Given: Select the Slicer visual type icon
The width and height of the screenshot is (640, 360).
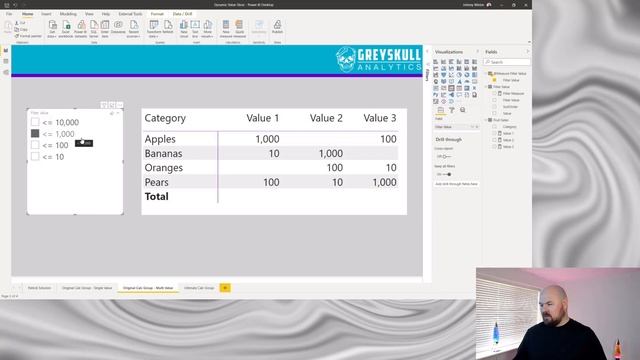Looking at the screenshot, I should coord(451,88).
